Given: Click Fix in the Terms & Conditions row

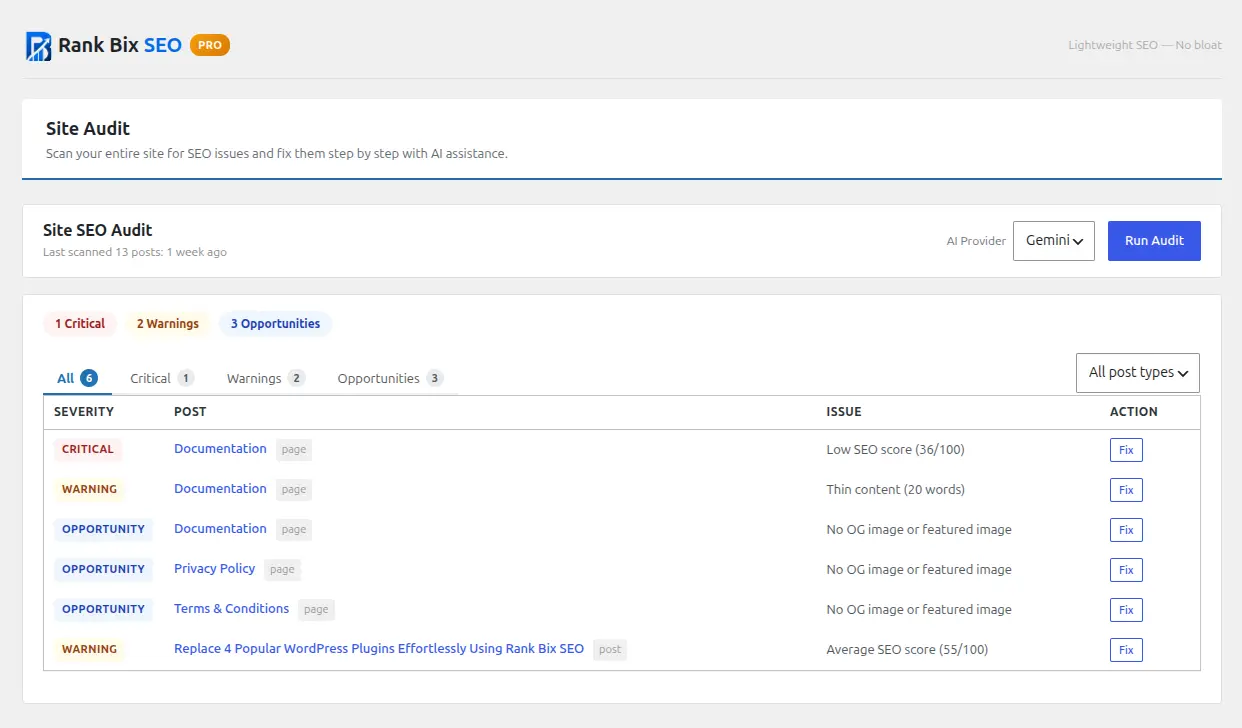Looking at the screenshot, I should pos(1126,610).
